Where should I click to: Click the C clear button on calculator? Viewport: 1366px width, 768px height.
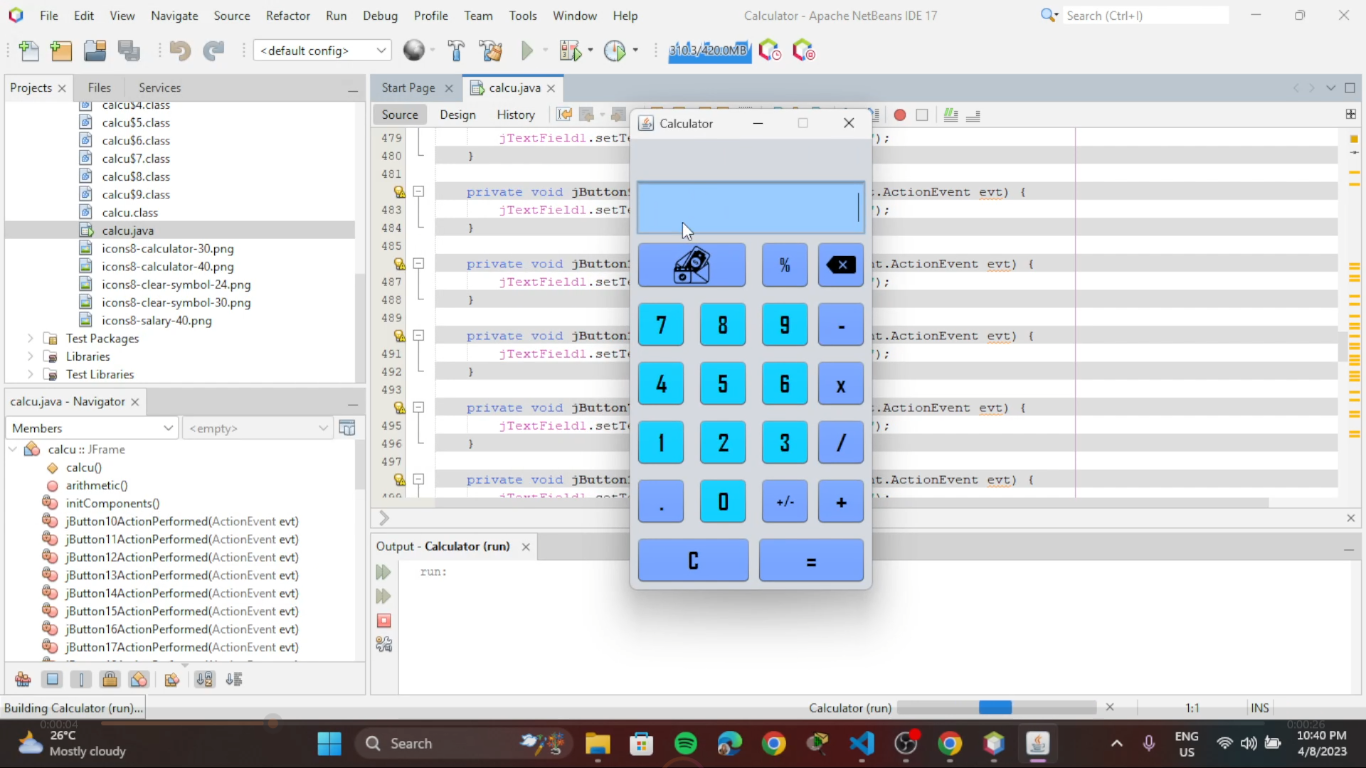tap(693, 560)
